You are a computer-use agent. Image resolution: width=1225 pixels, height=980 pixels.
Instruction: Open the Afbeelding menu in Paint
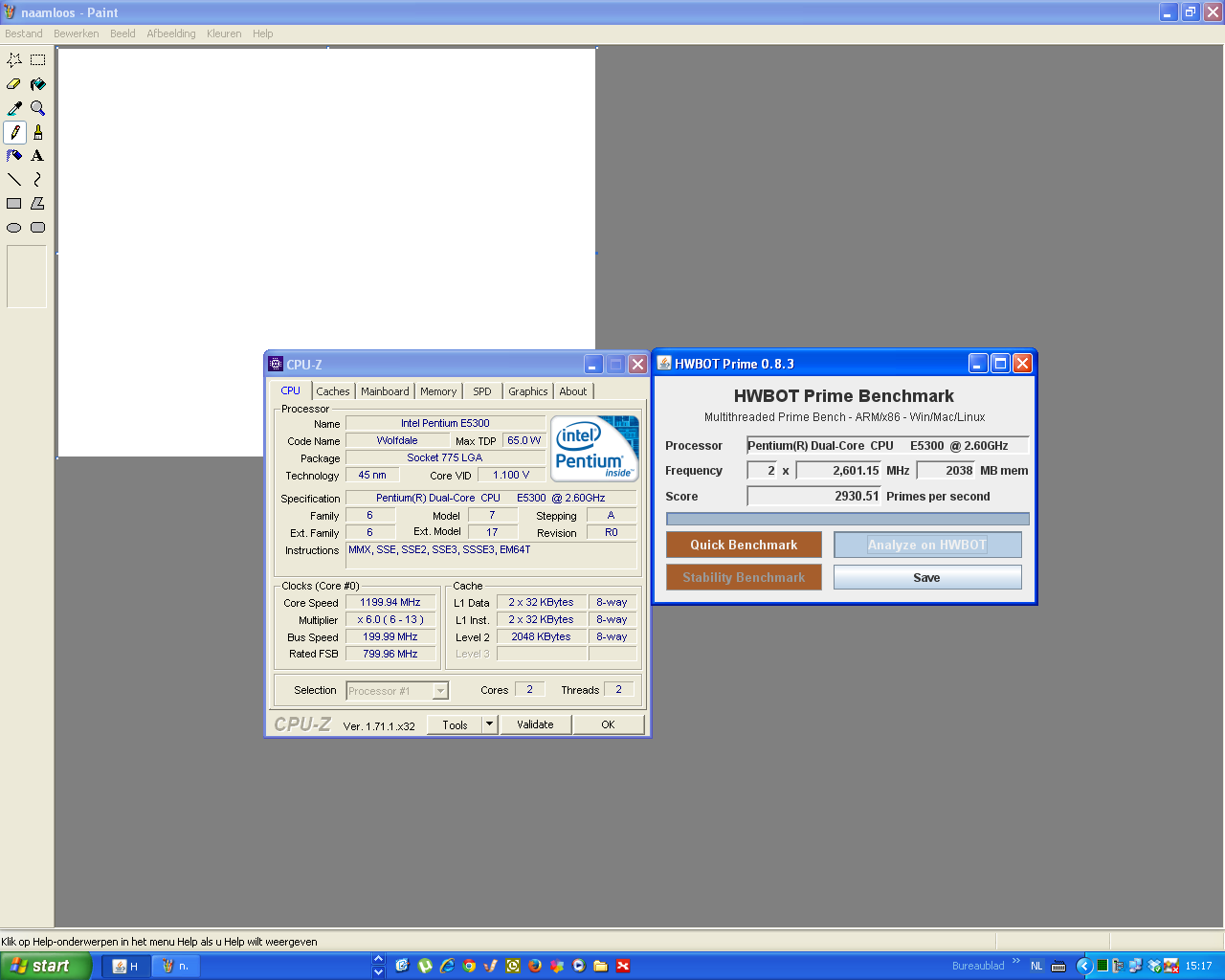(x=171, y=33)
